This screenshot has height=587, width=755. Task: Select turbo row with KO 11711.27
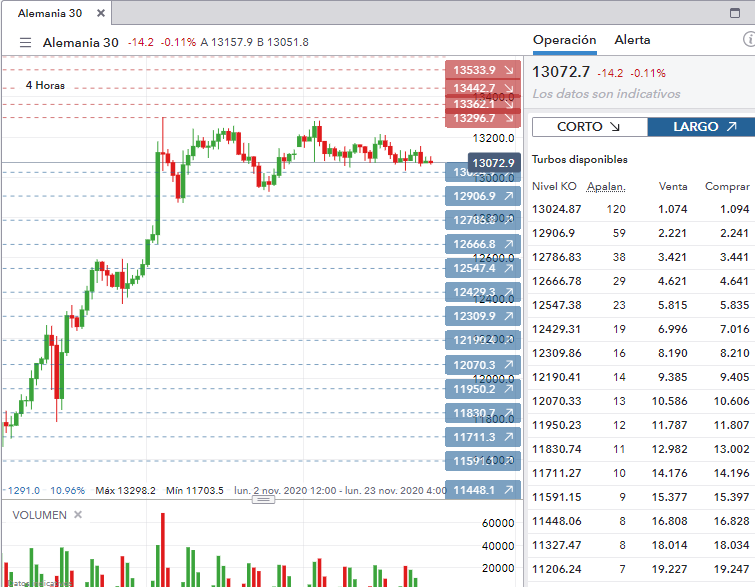pos(641,473)
